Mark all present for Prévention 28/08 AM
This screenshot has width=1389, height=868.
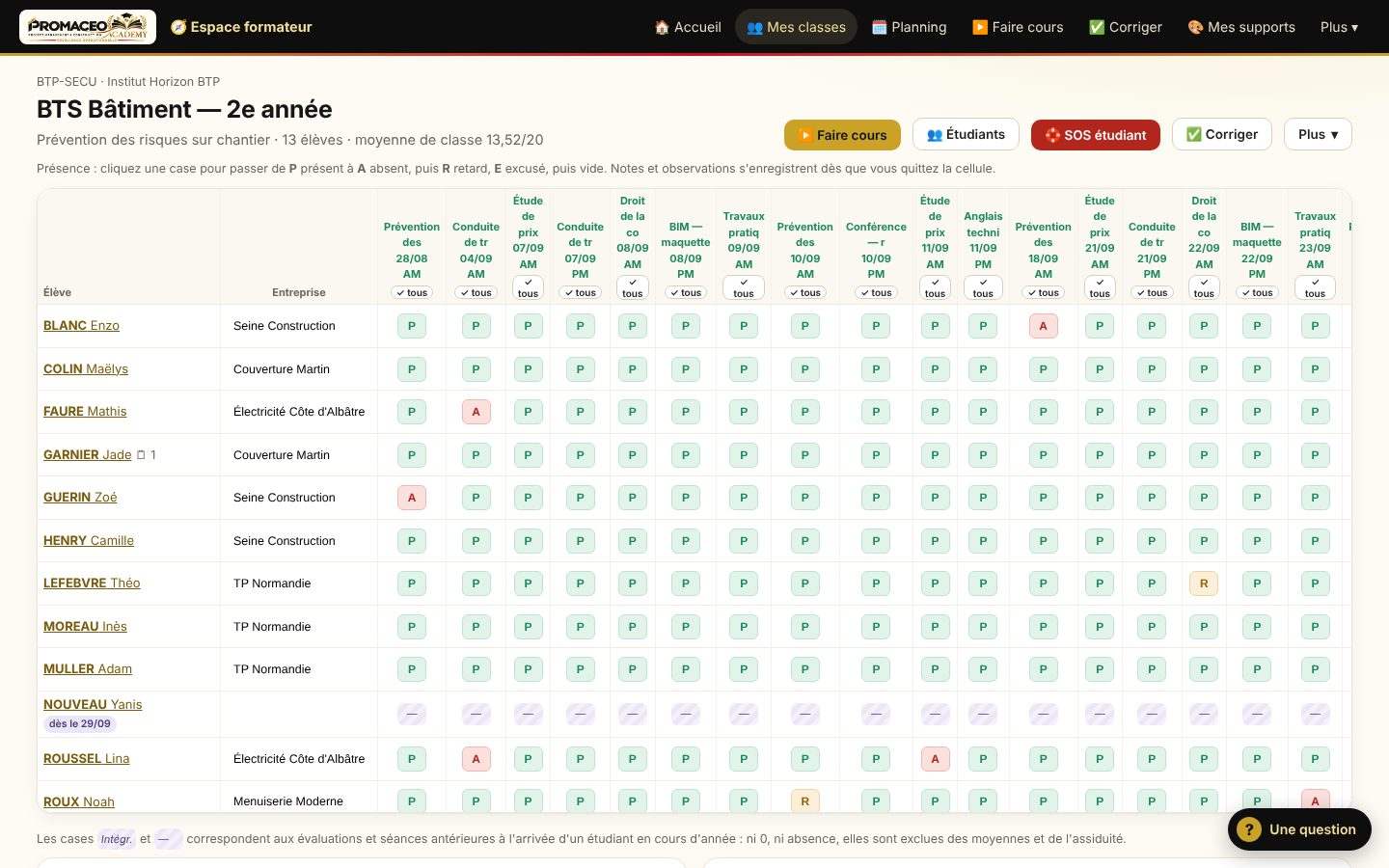412,293
